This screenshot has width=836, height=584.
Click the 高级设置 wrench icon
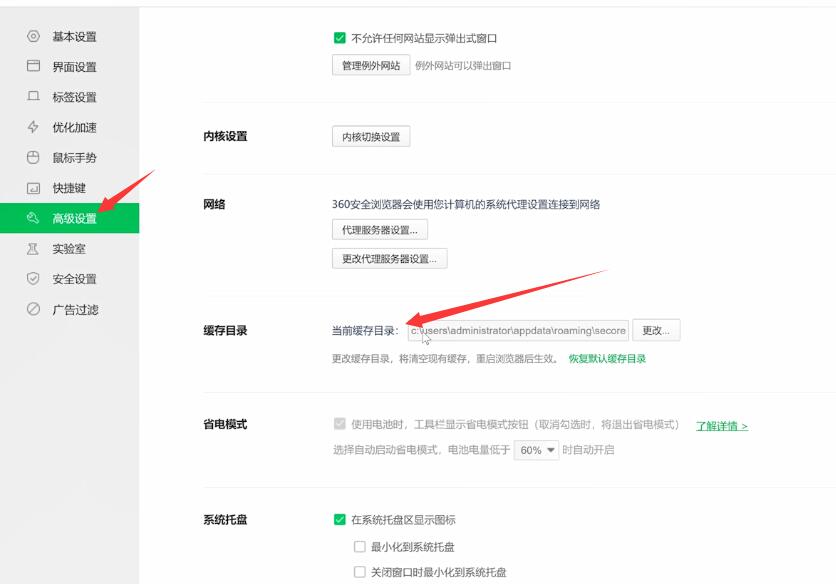coord(33,218)
